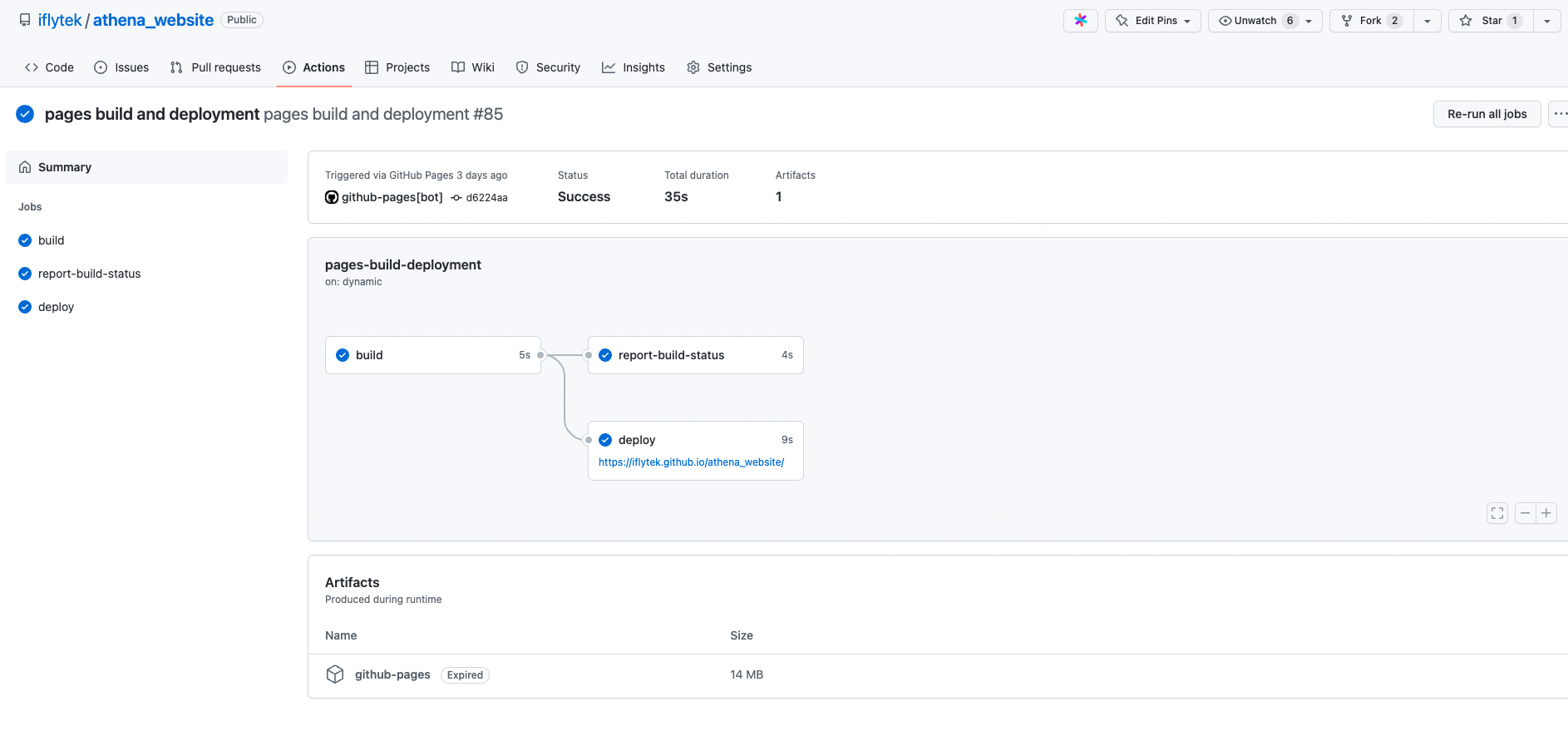Click the check icon in deploy graph node
1568x731 pixels.
[605, 440]
